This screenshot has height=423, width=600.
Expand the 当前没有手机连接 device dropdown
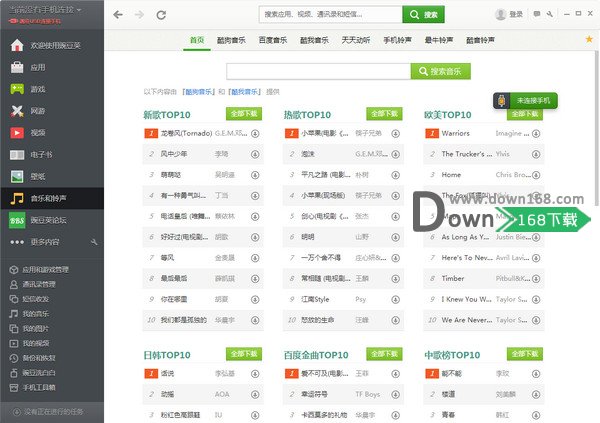click(x=45, y=10)
